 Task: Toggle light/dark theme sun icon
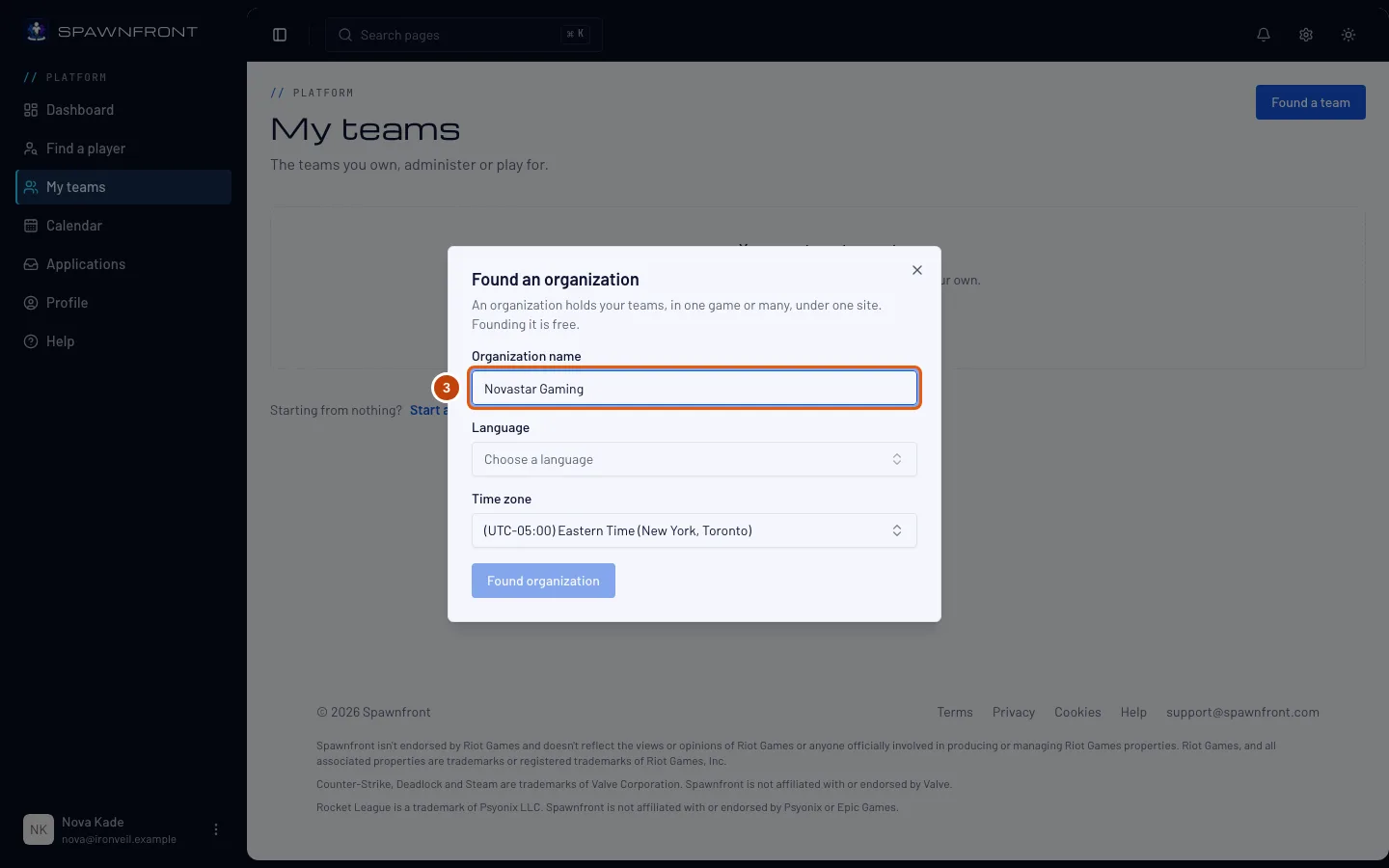click(1348, 35)
